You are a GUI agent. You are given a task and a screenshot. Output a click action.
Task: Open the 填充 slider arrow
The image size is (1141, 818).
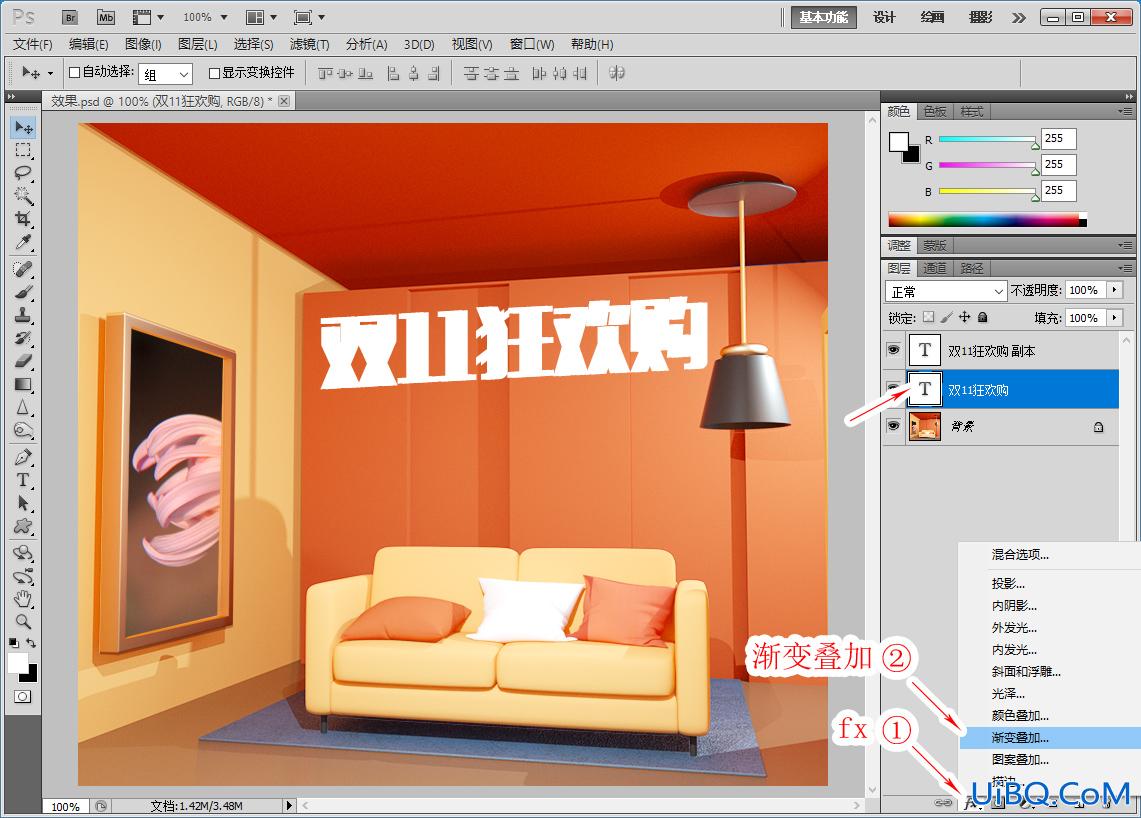point(1114,317)
